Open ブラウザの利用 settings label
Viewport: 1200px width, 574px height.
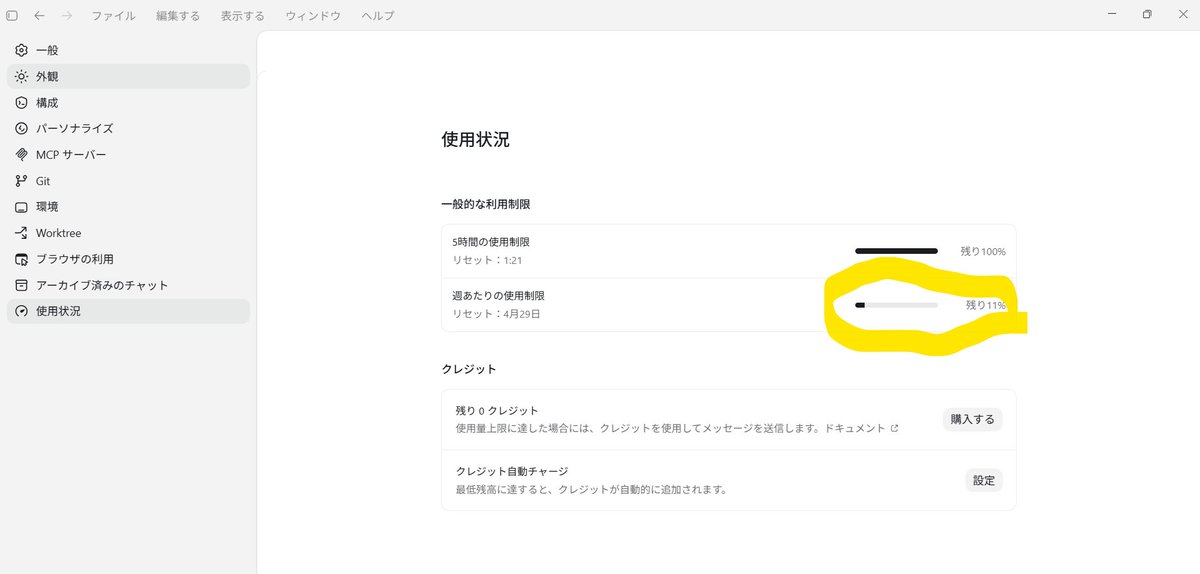[75, 259]
